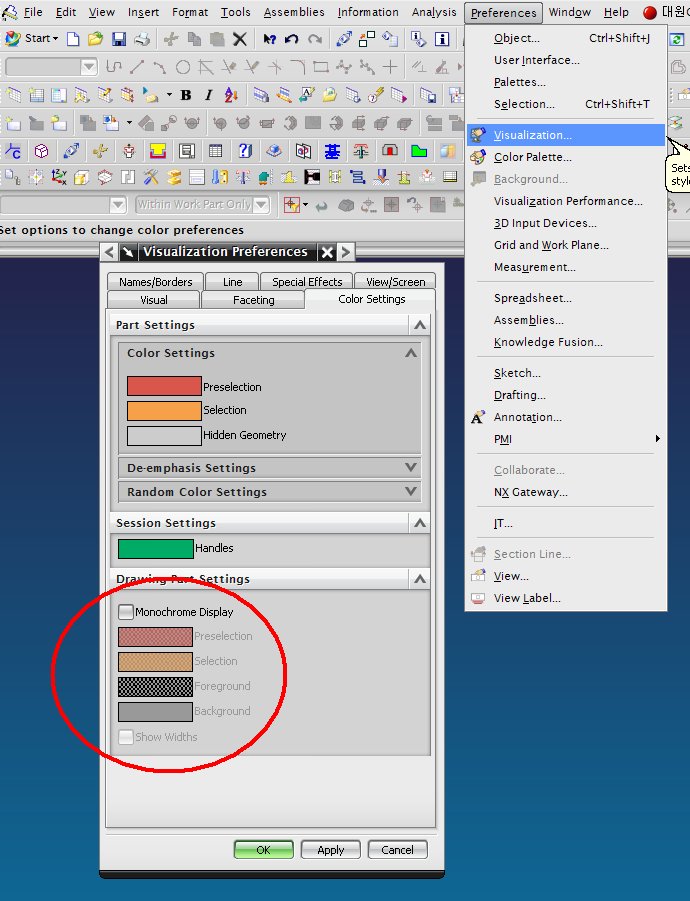The image size is (690, 901).
Task: Collapse the Session Settings group
Action: click(x=420, y=523)
